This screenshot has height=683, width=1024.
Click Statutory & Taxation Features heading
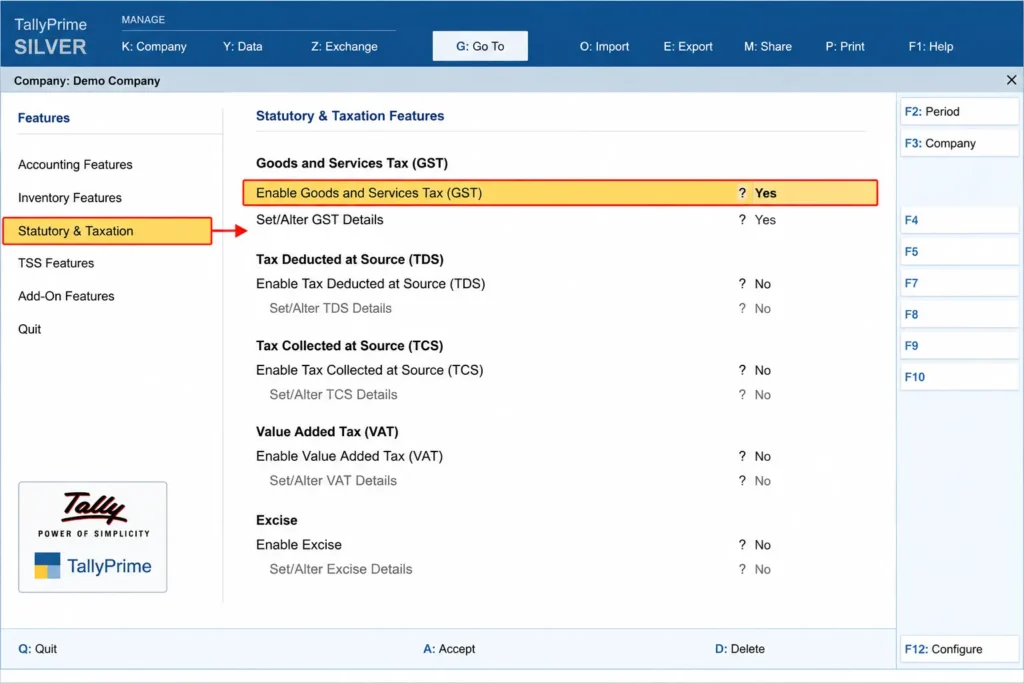(350, 116)
